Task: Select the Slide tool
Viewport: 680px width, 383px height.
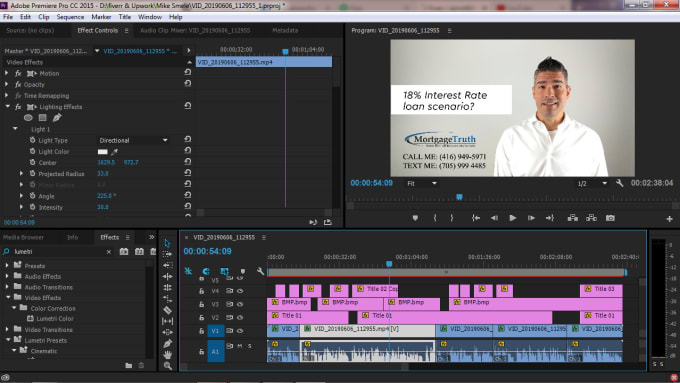Action: [x=167, y=332]
